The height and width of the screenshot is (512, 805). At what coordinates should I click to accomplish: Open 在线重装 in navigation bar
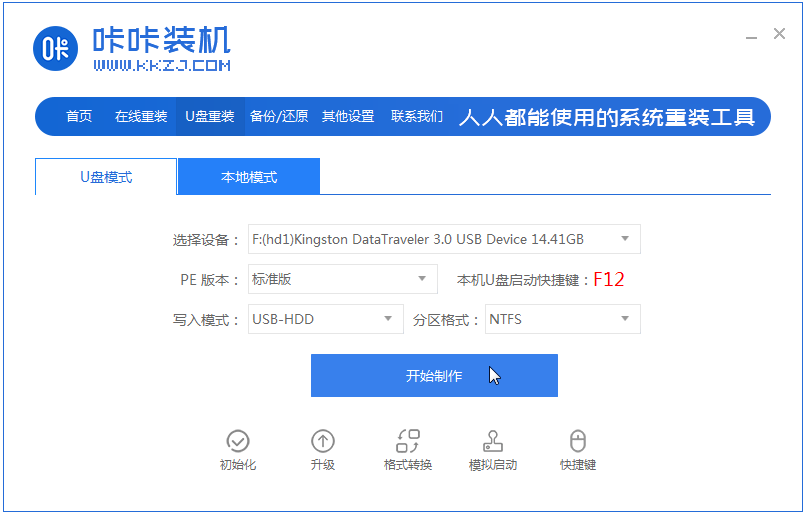pyautogui.click(x=141, y=116)
